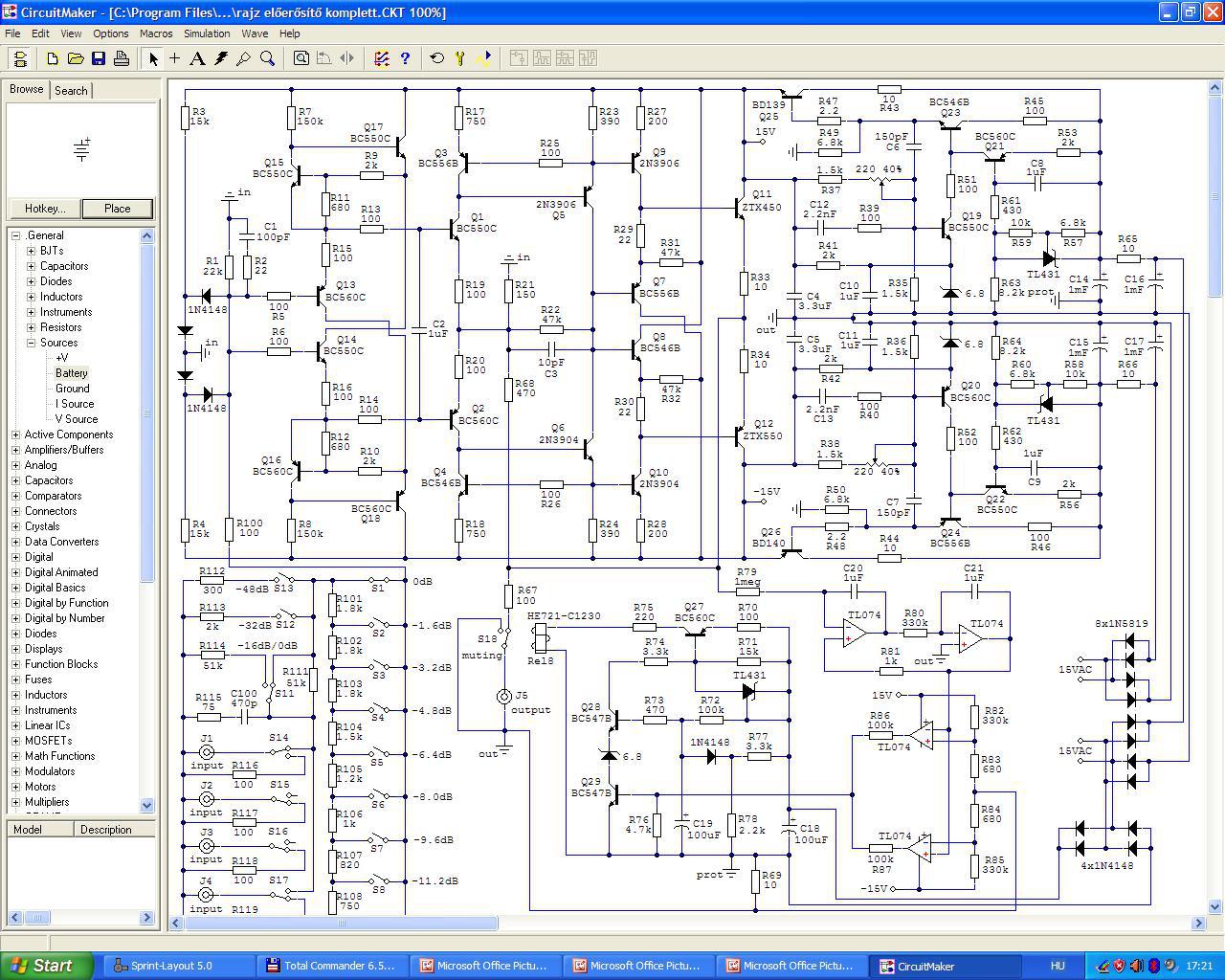This screenshot has width=1225, height=980.
Task: Click the Place button
Action: point(117,209)
